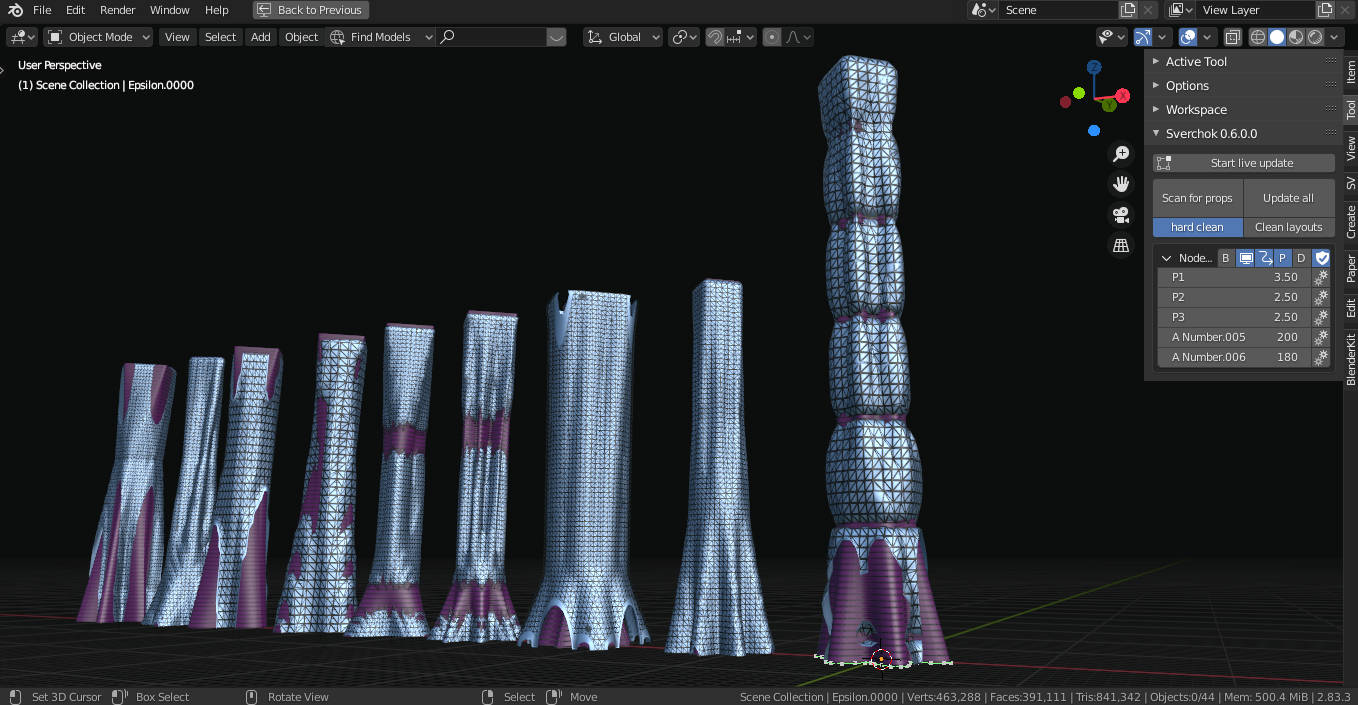Click the Scene name field
1358x705 pixels.
(1059, 10)
